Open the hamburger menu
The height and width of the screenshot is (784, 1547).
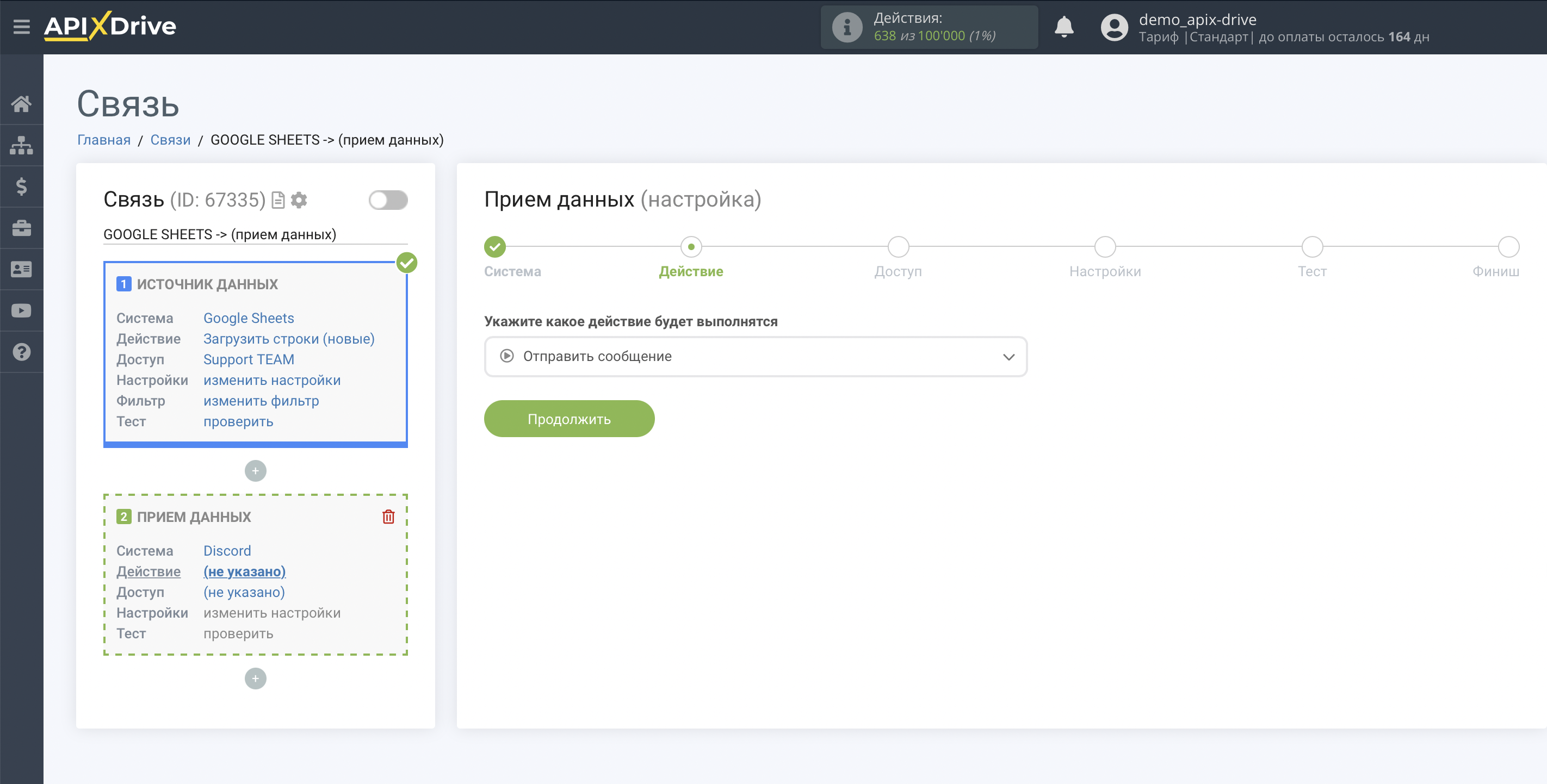pos(22,27)
